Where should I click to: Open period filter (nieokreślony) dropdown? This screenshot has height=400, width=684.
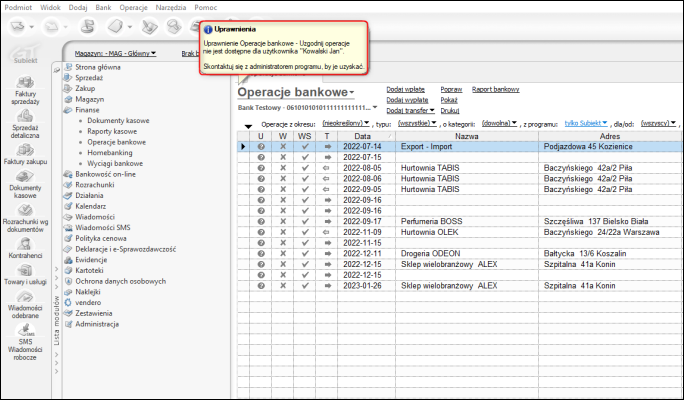346,123
